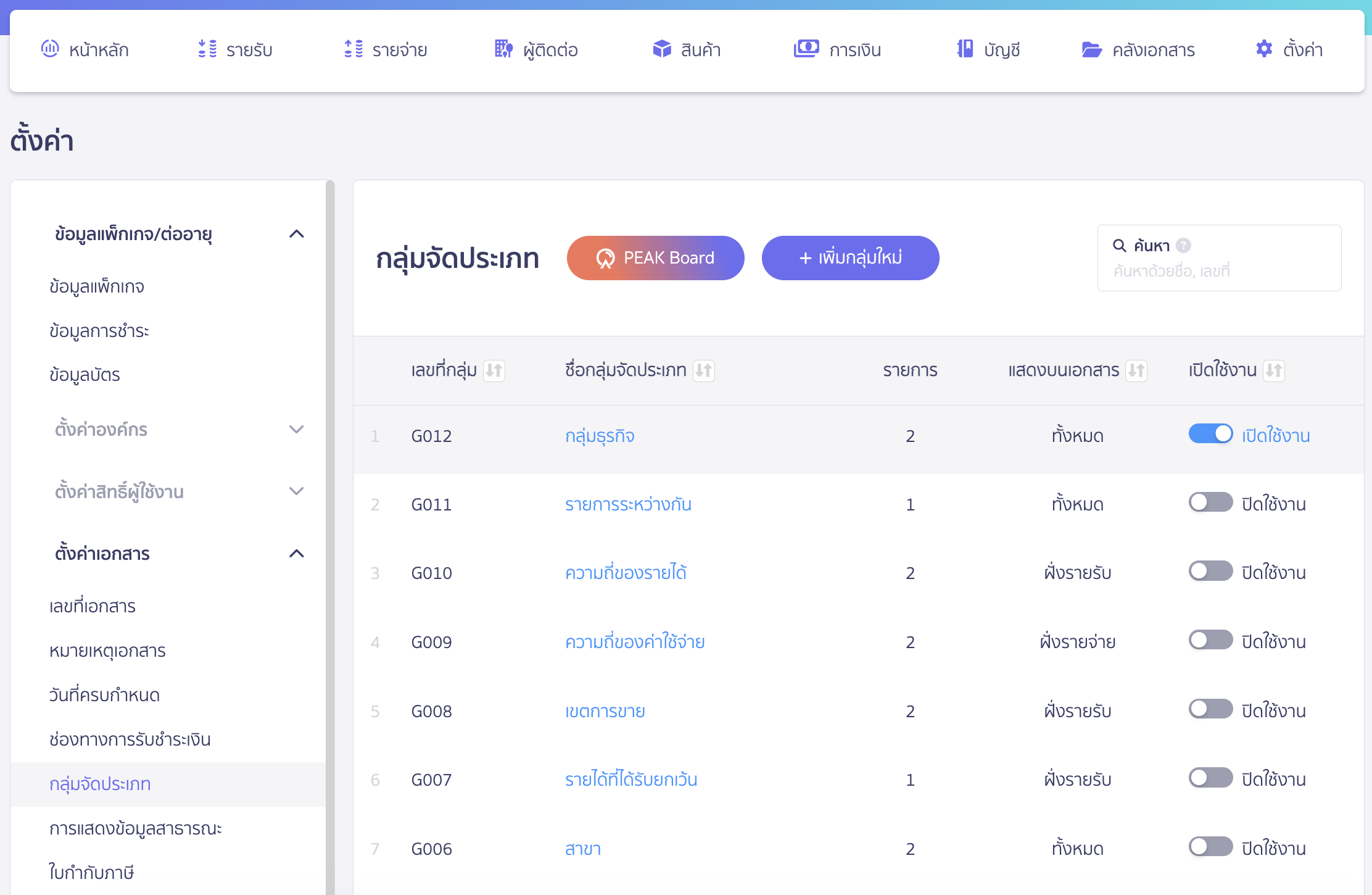Click the เพิ่มกลุ่มใหม่ add group button
Screen dimensions: 1372x895
click(850, 258)
